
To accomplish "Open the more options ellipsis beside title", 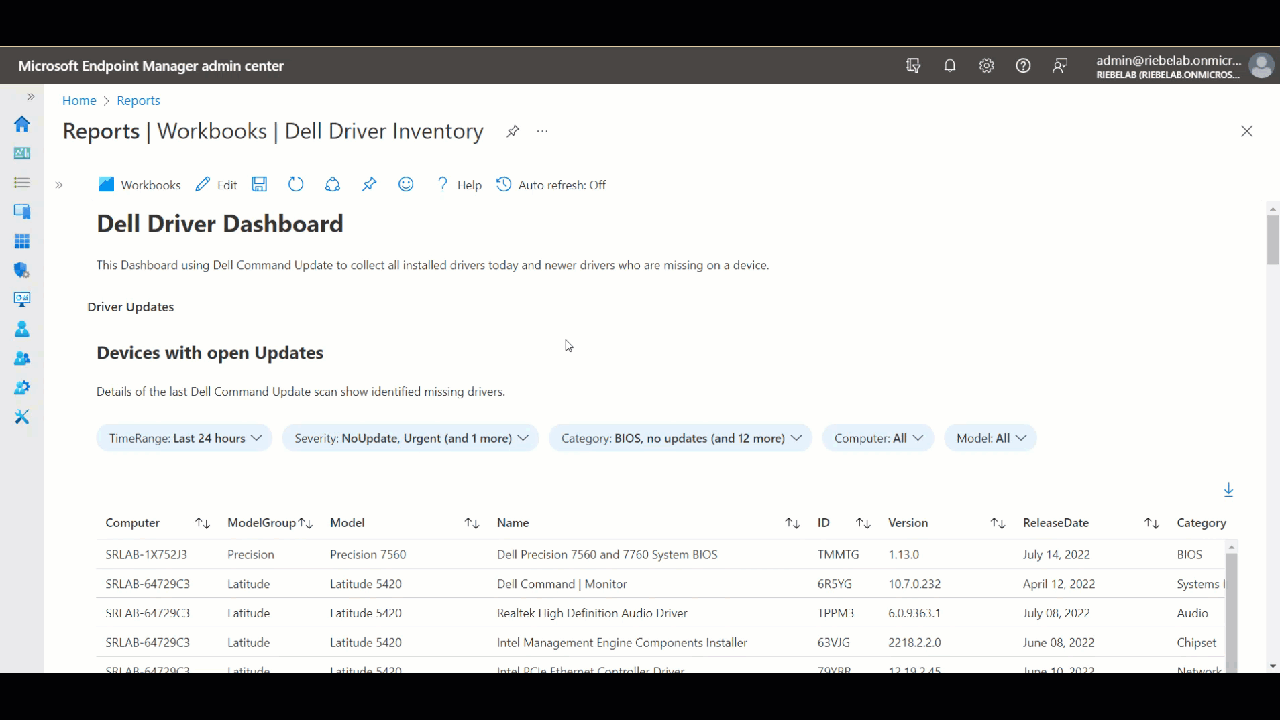I will point(542,131).
